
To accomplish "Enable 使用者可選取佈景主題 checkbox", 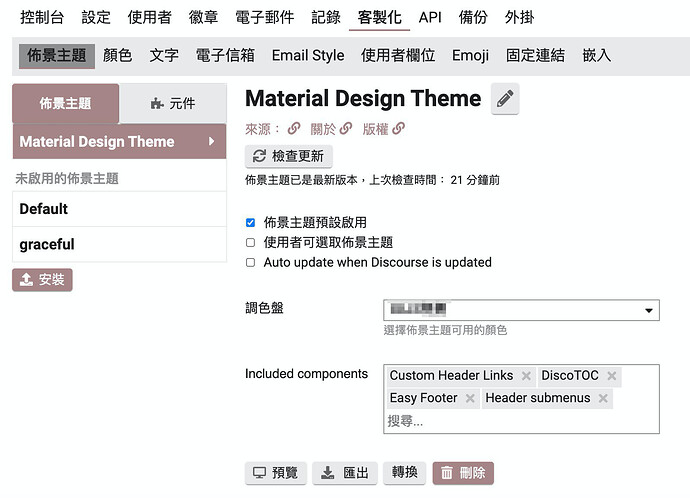I will [x=250, y=242].
